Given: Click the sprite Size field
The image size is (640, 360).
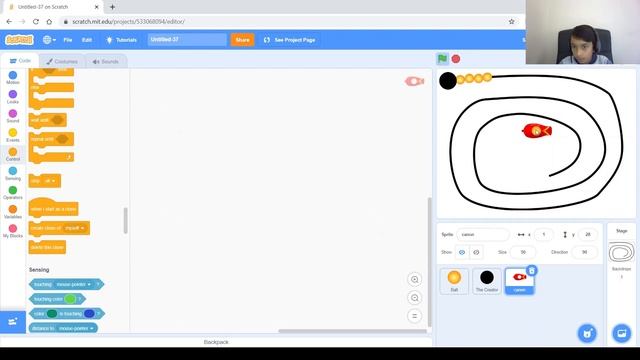Looking at the screenshot, I should click(x=523, y=252).
